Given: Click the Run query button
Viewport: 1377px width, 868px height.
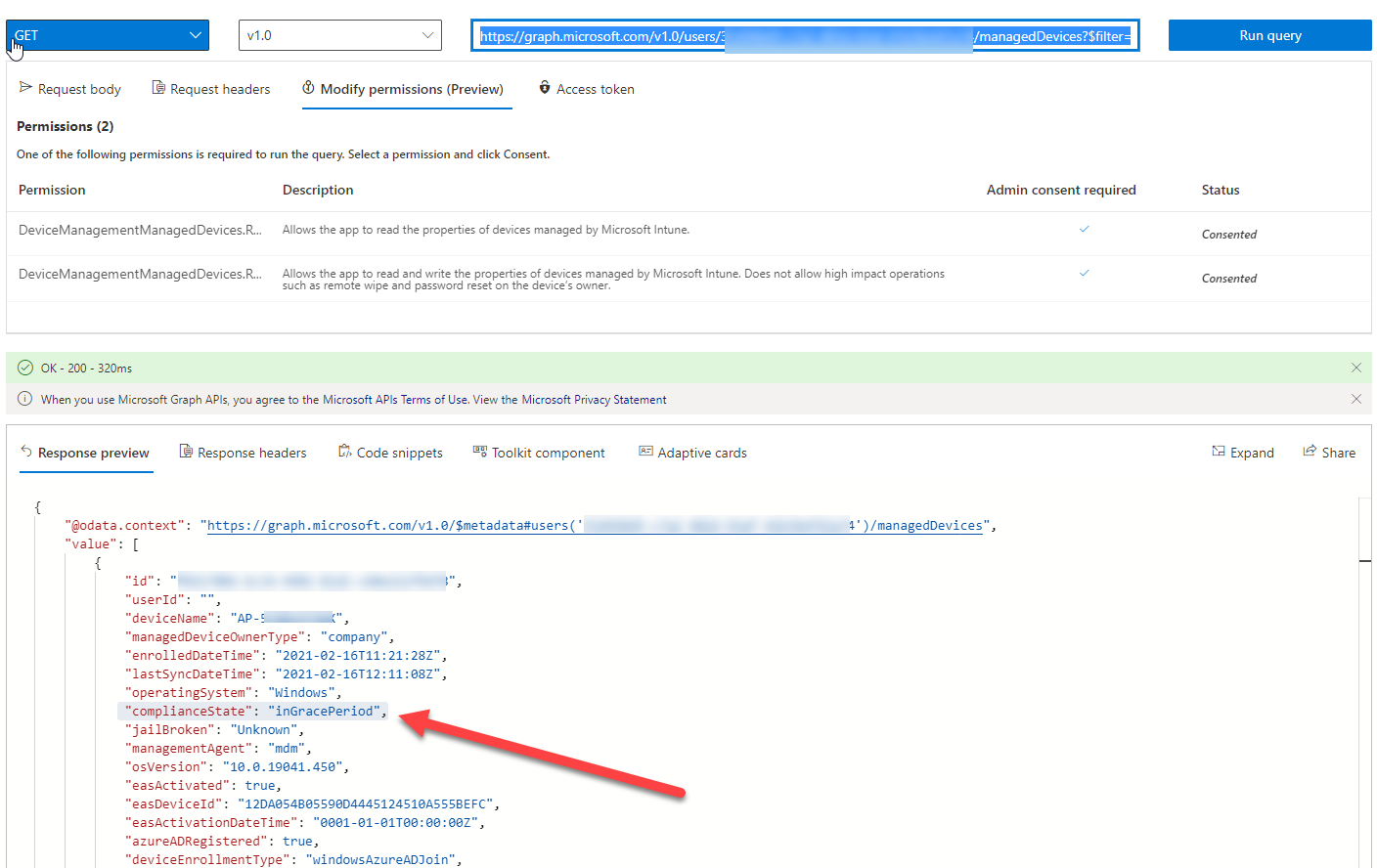Looking at the screenshot, I should tap(1269, 35).
